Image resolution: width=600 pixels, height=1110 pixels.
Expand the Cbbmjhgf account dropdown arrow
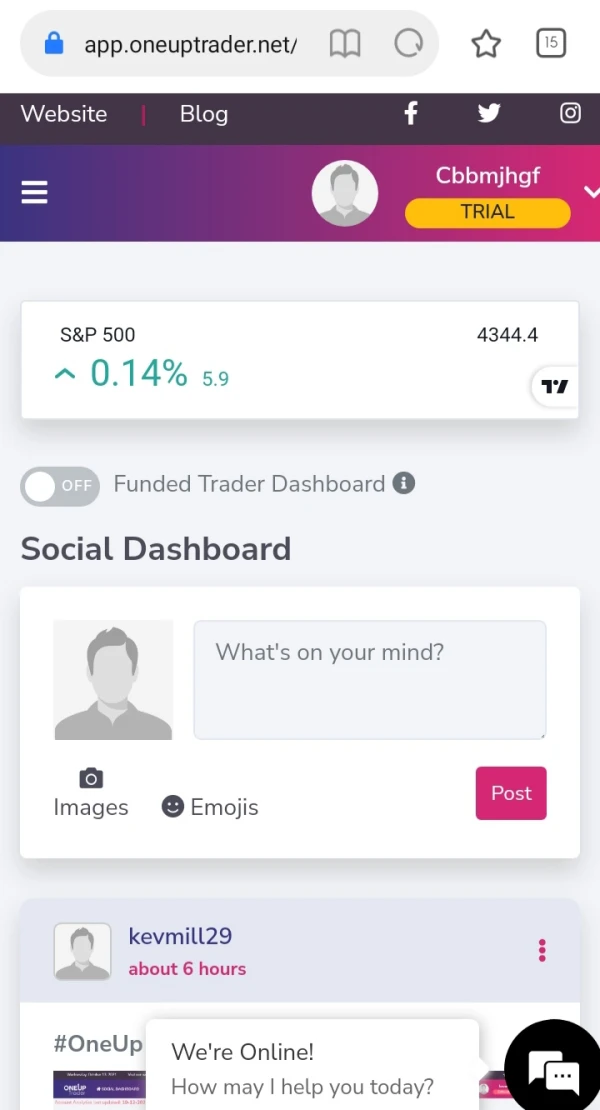591,192
